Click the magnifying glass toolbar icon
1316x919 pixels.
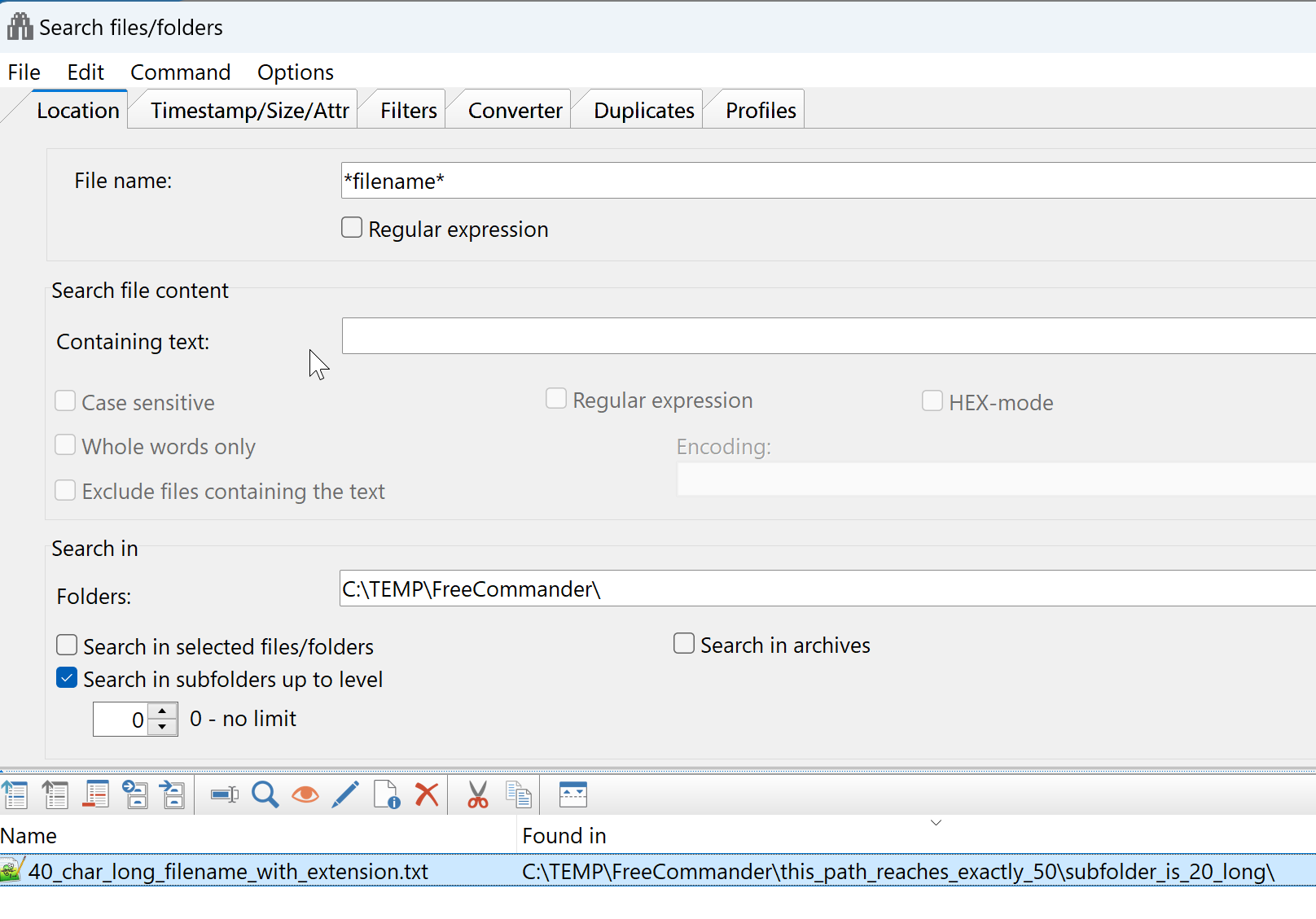click(x=265, y=794)
